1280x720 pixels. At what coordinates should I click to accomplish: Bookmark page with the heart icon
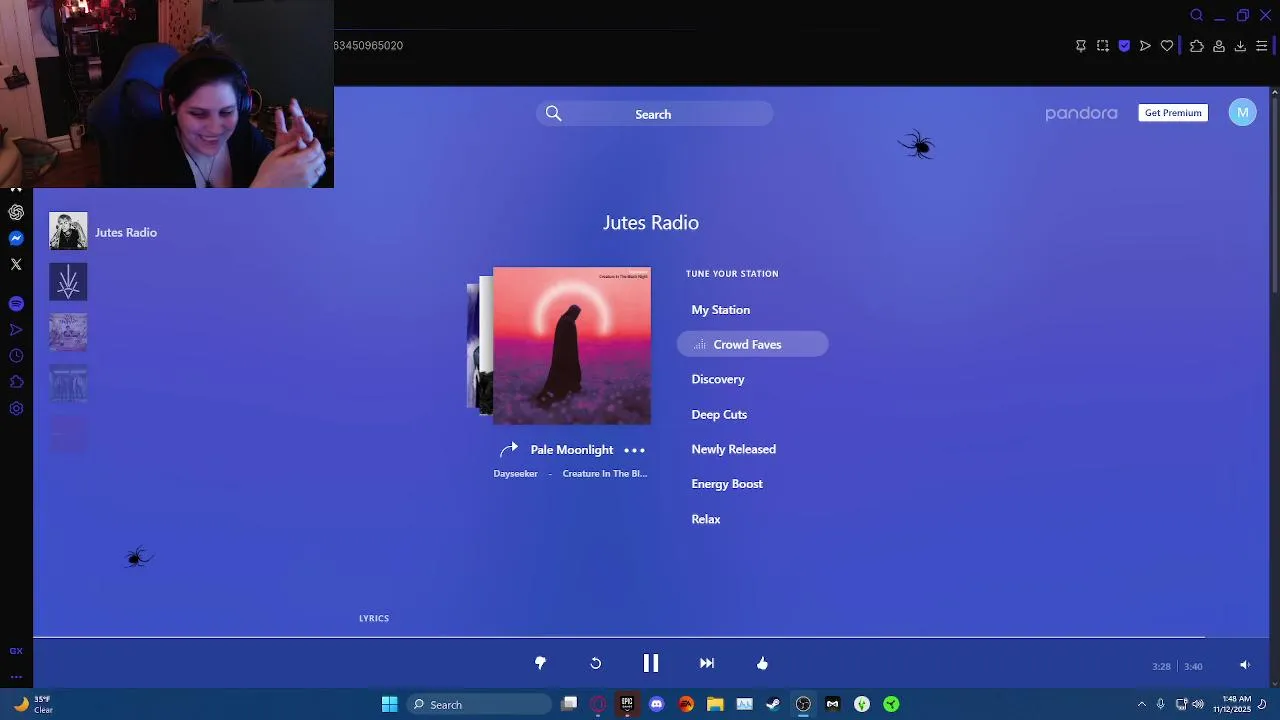point(1167,46)
